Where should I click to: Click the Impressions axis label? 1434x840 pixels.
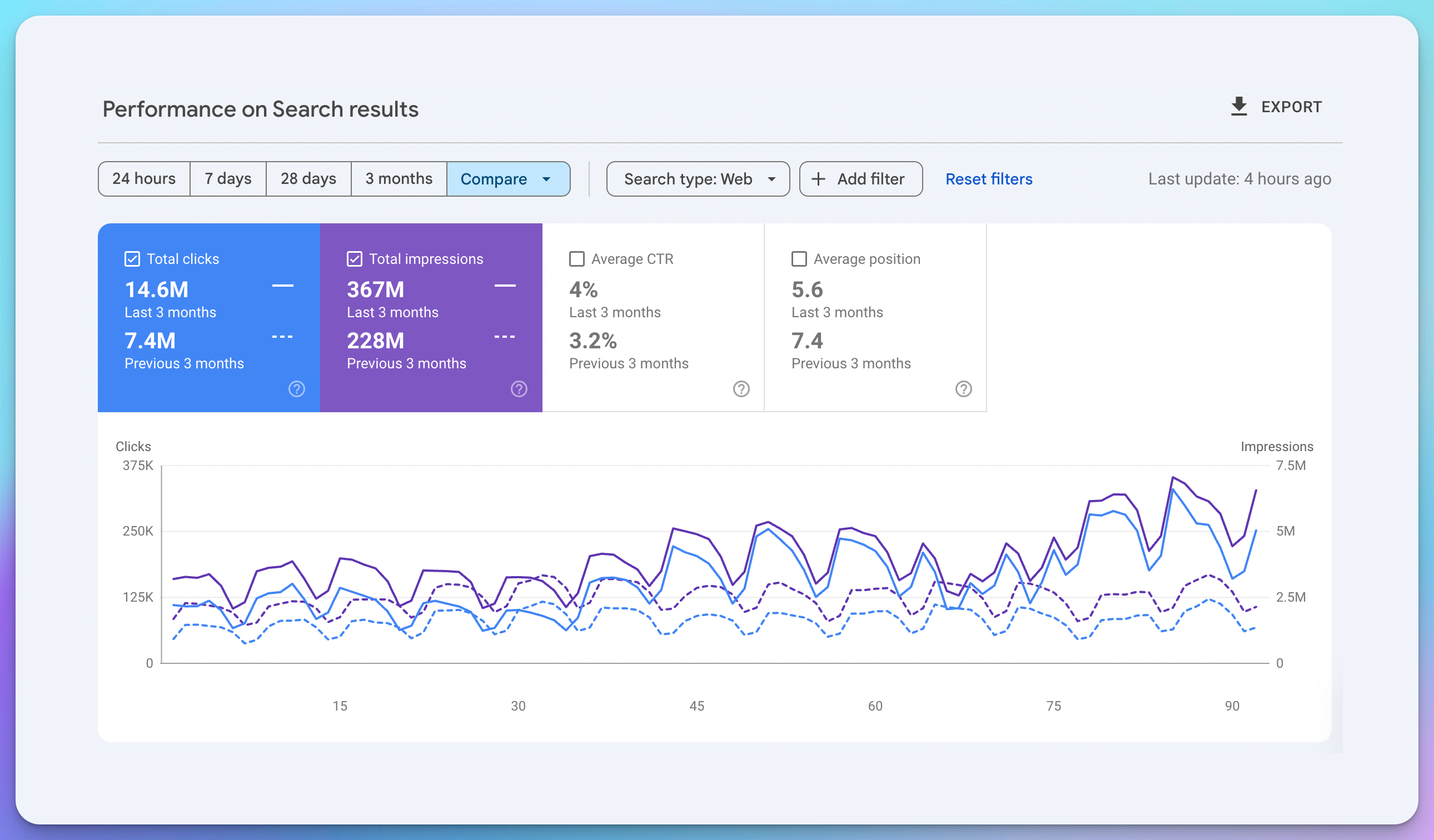(1277, 447)
